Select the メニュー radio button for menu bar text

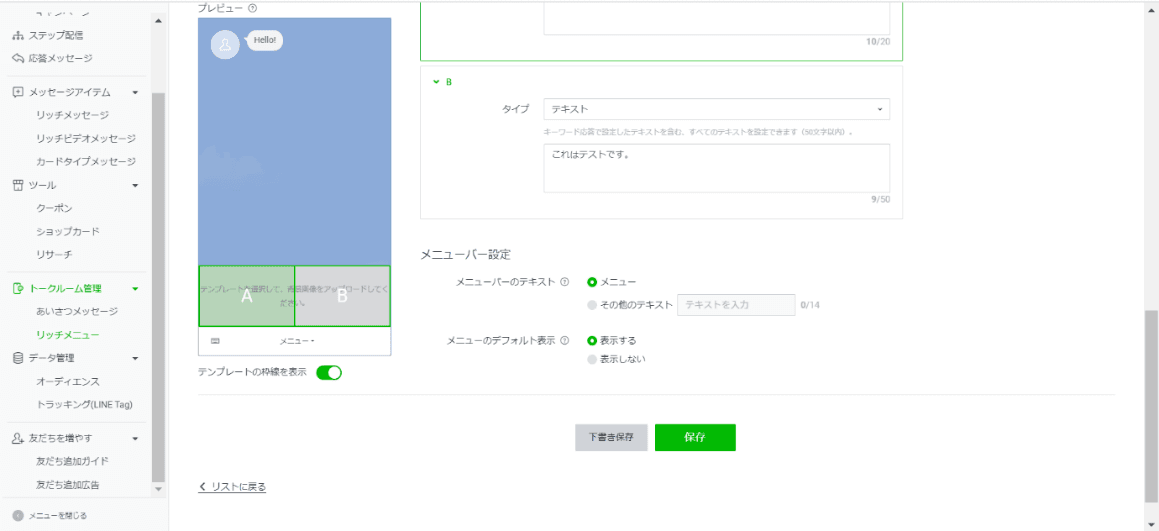[592, 282]
